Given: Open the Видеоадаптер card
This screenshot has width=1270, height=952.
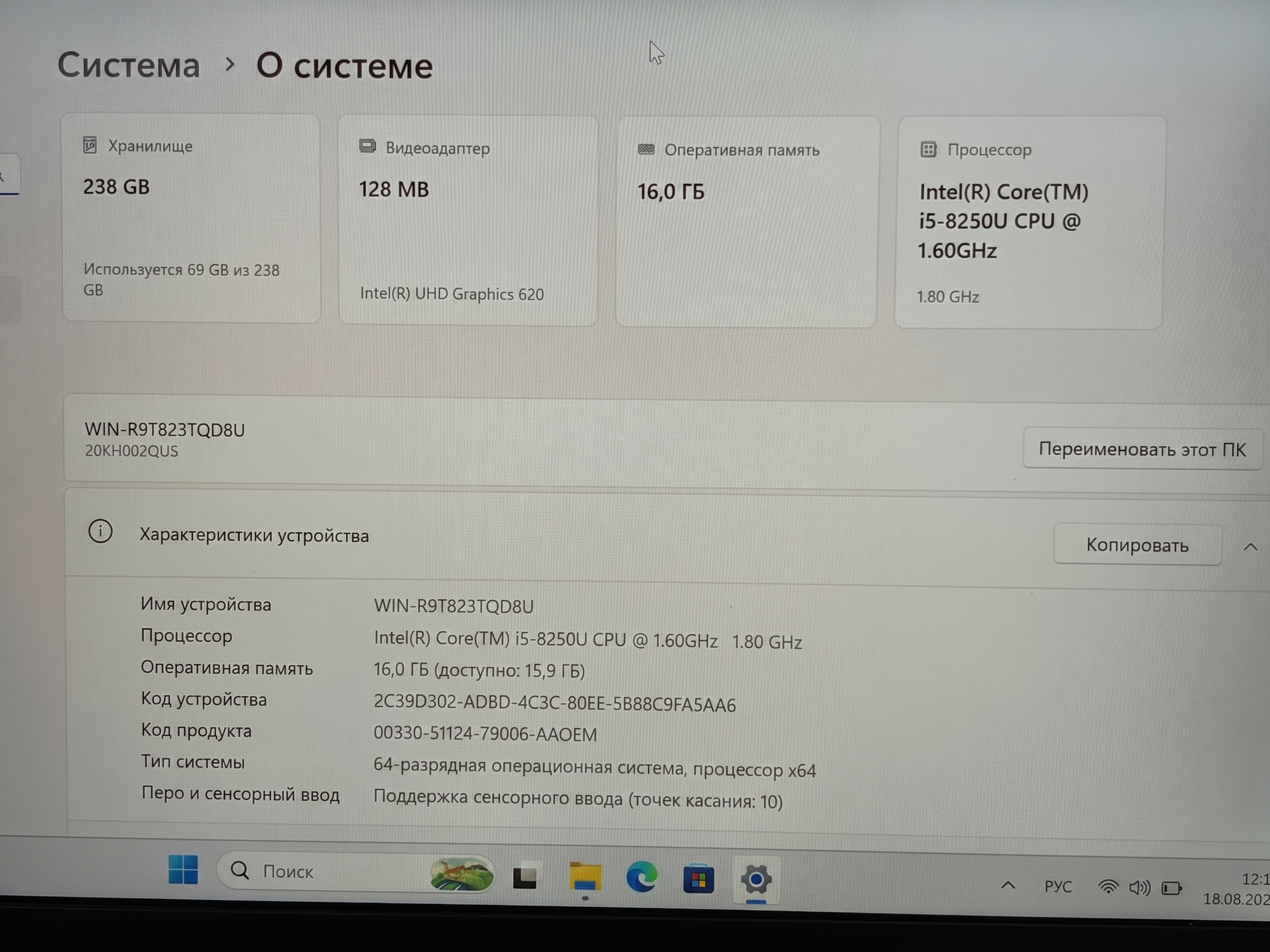Looking at the screenshot, I should tap(468, 221).
